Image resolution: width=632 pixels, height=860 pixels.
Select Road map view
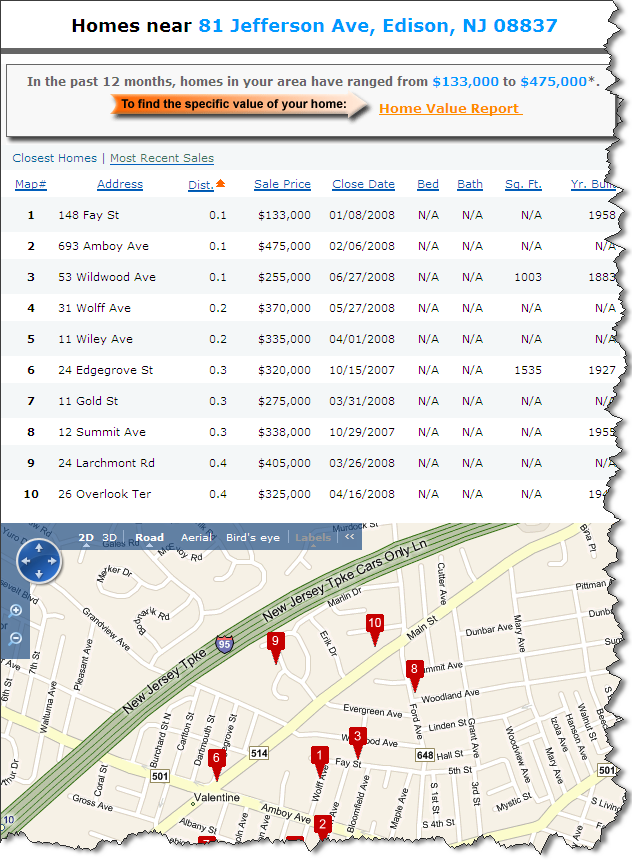click(150, 538)
